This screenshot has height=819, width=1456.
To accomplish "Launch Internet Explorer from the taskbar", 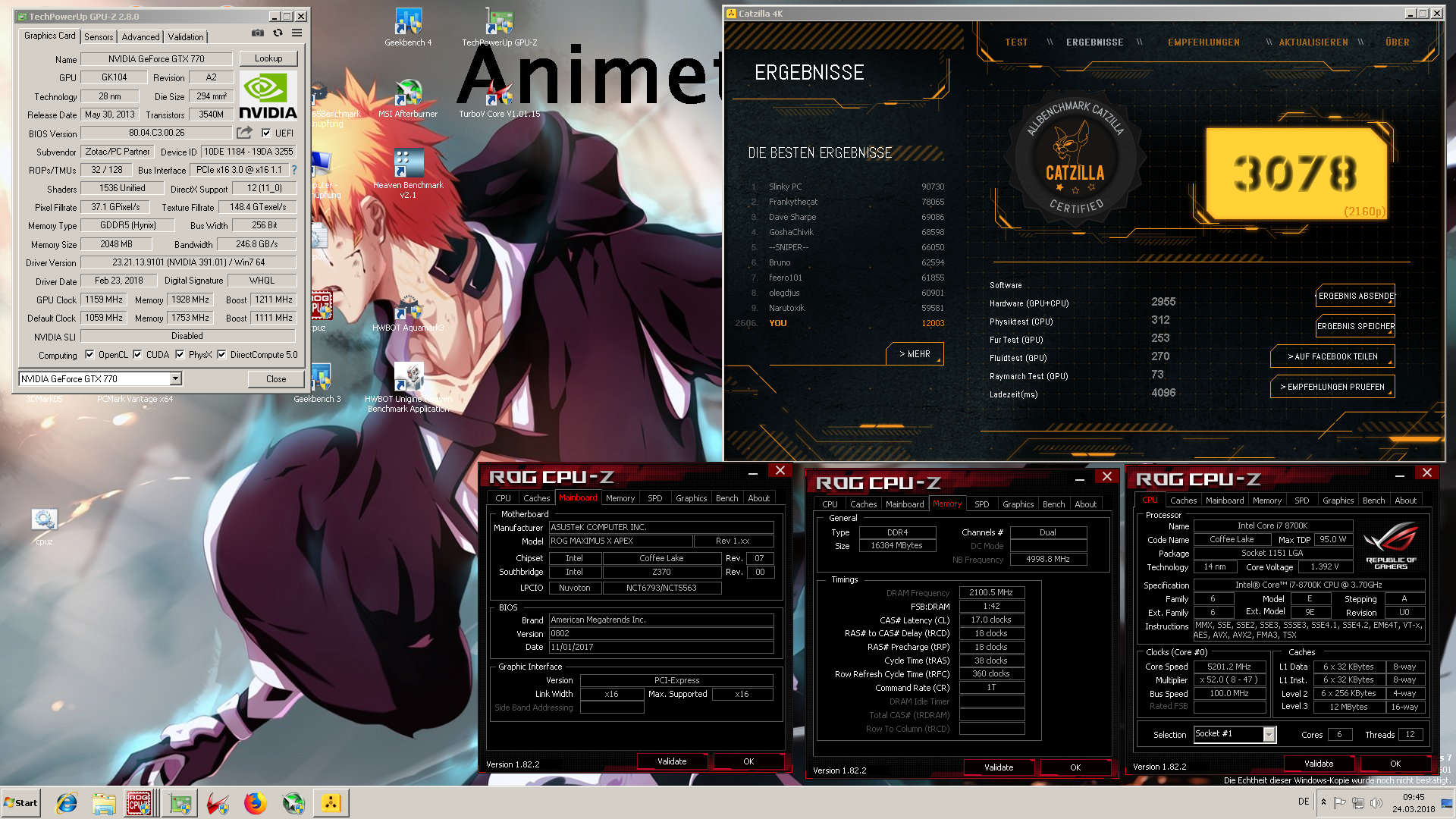I will 67,803.
